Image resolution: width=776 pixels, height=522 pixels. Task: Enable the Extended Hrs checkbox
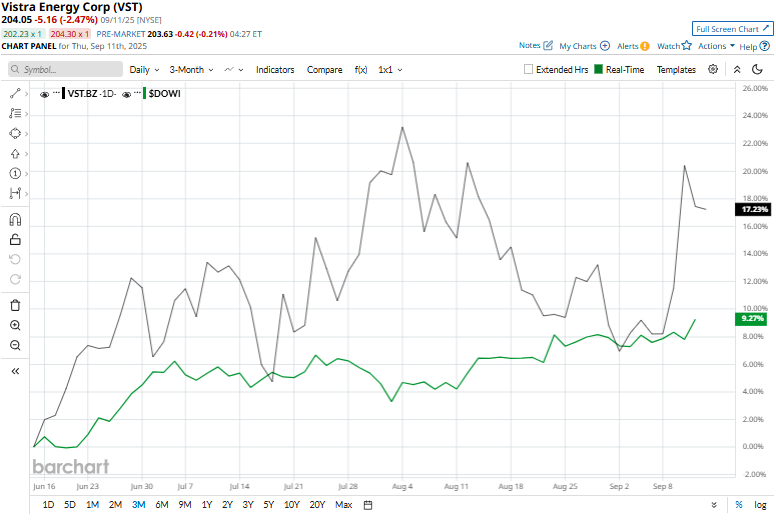[529, 69]
